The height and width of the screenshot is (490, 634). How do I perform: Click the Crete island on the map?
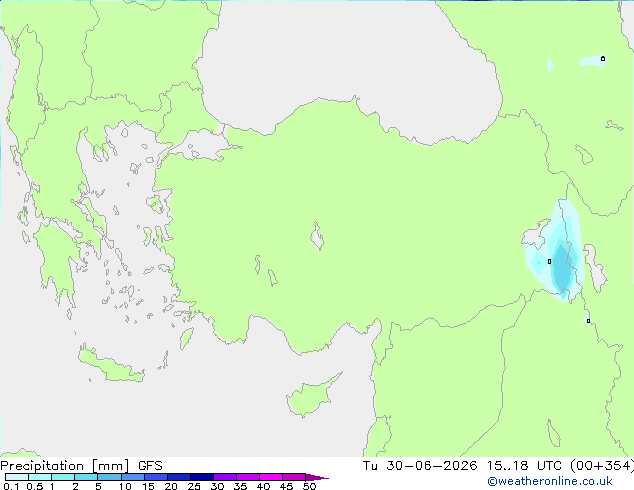(111, 365)
